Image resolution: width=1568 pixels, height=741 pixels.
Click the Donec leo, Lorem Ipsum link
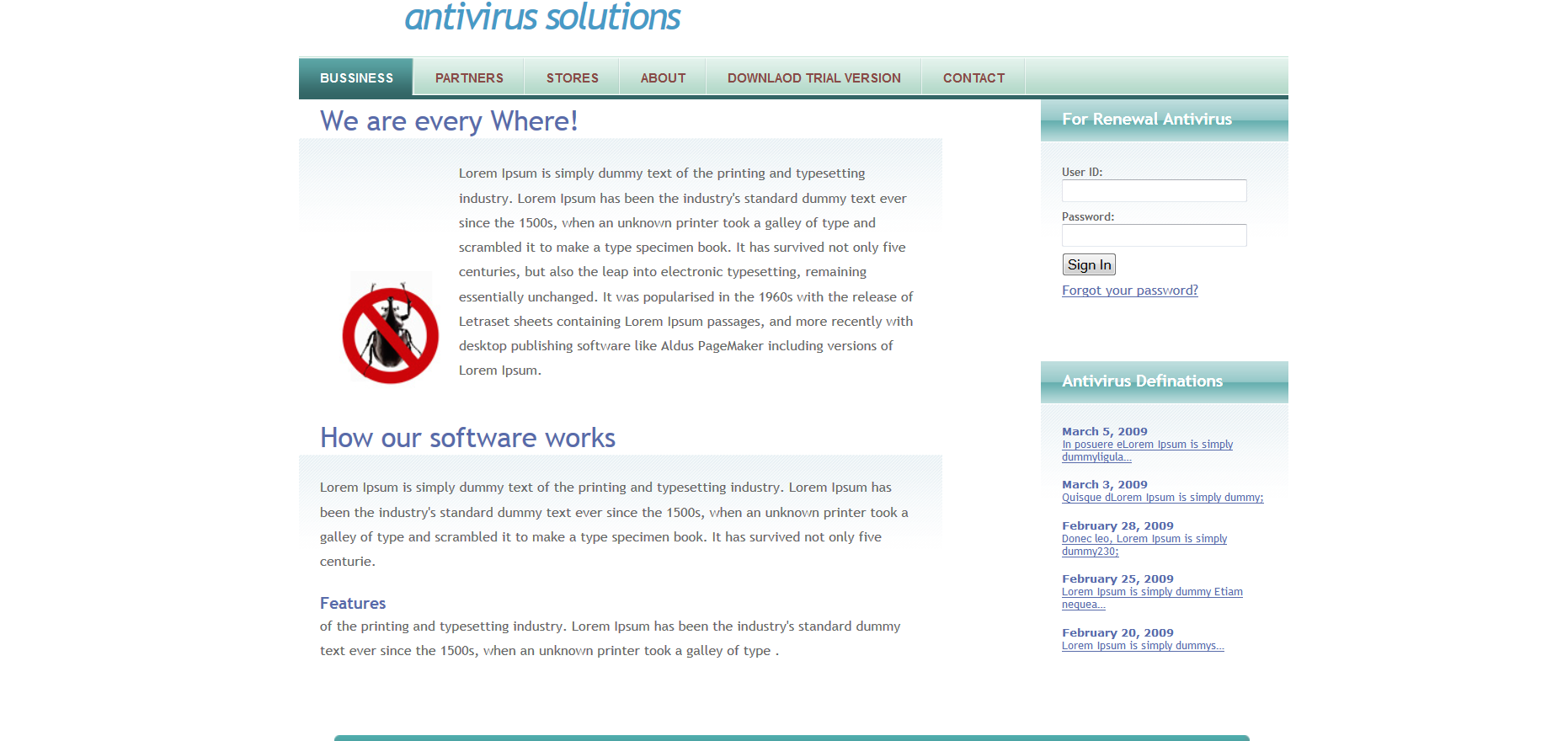pos(1144,539)
